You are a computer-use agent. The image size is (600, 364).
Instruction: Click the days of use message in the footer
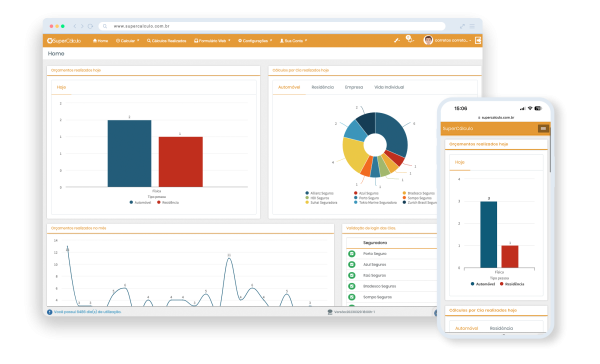[87, 312]
